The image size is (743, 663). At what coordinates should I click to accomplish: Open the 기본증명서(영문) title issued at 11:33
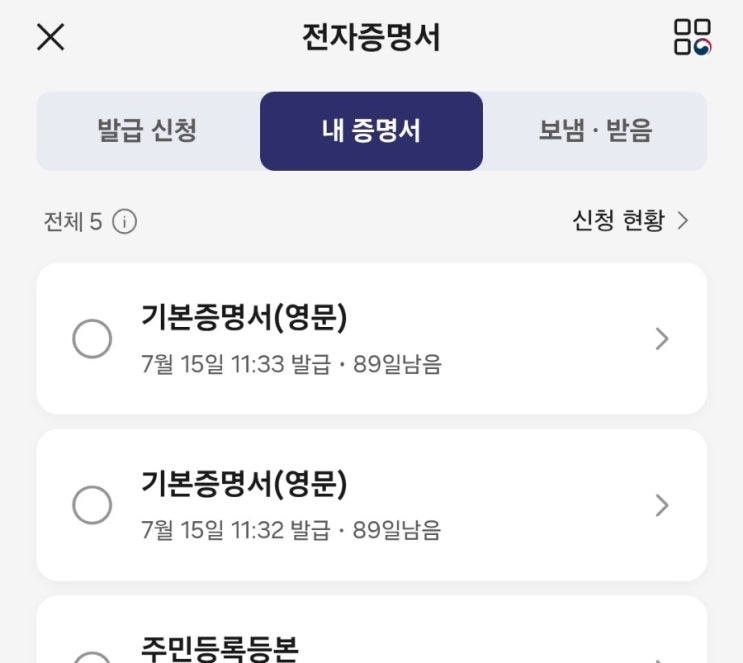click(x=244, y=317)
